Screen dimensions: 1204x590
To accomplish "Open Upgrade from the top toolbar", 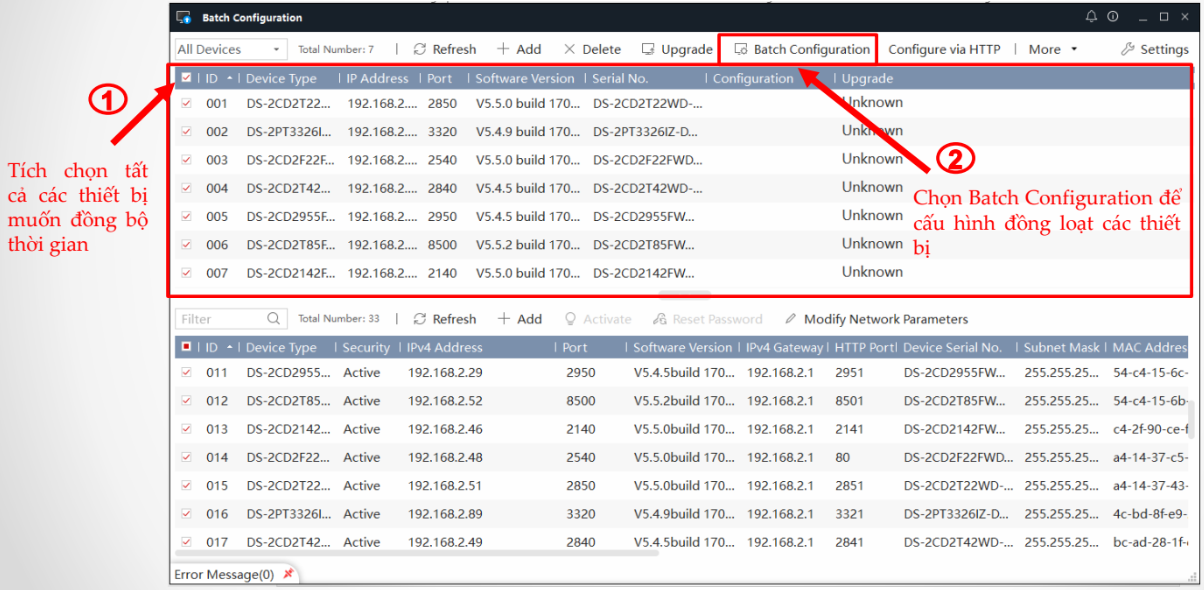I will (677, 49).
